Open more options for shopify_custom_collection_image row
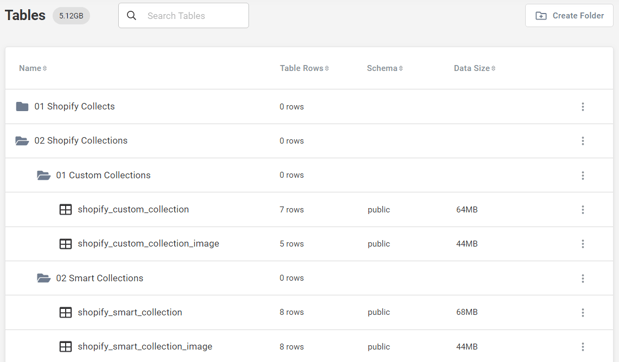 pos(583,244)
